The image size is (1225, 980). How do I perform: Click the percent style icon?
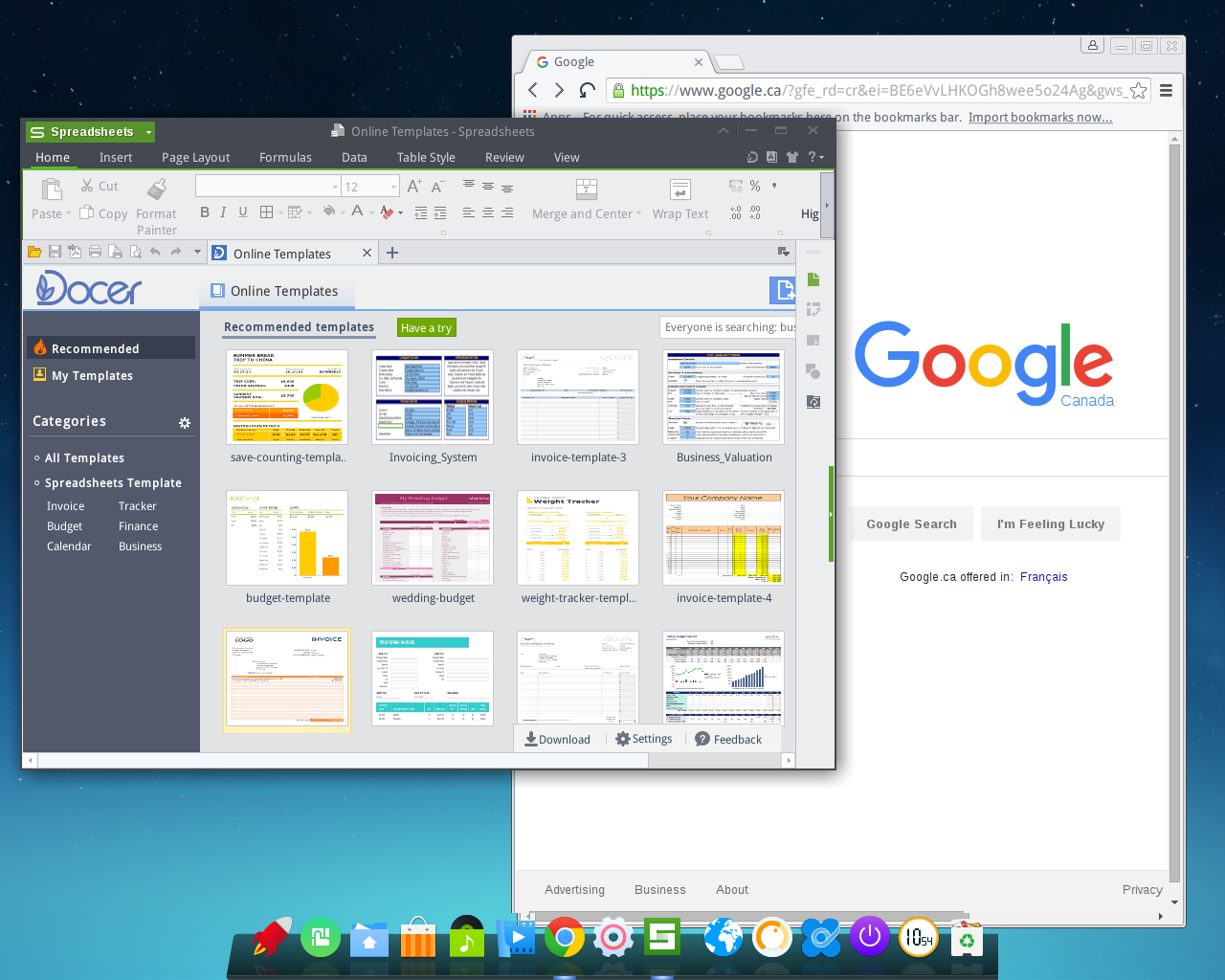[x=755, y=186]
